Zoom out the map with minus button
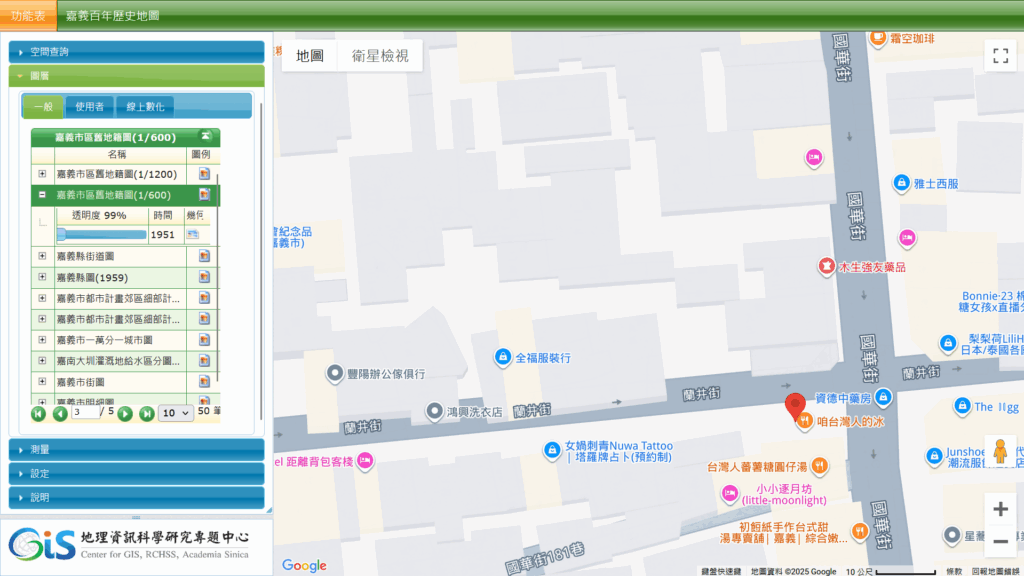Viewport: 1024px width, 576px height. pyautogui.click(x=1000, y=542)
